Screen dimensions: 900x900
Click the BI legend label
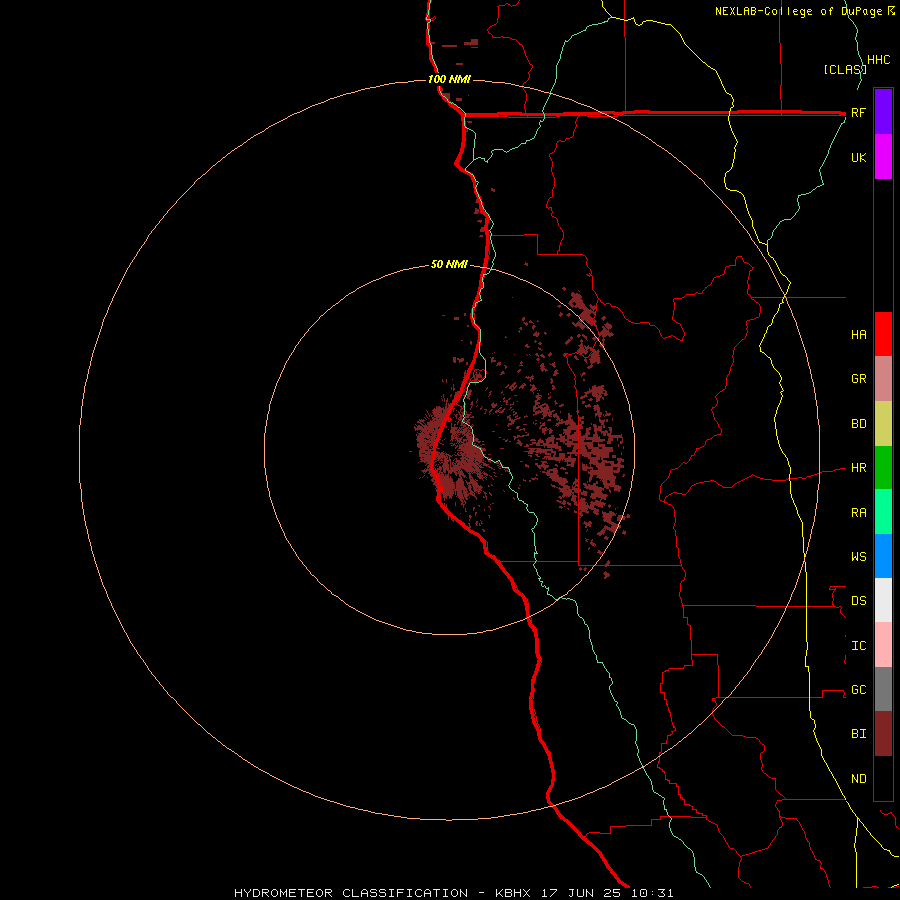click(x=858, y=734)
